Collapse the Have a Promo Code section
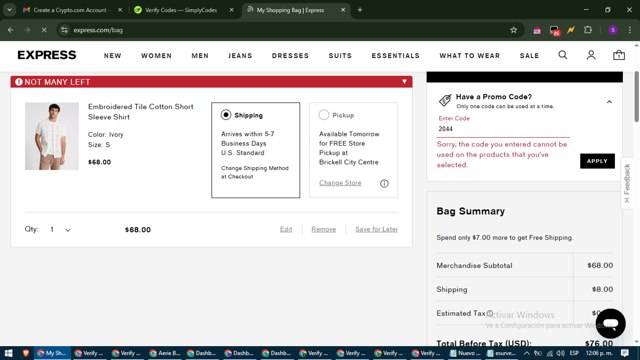The image size is (640, 360). (609, 102)
